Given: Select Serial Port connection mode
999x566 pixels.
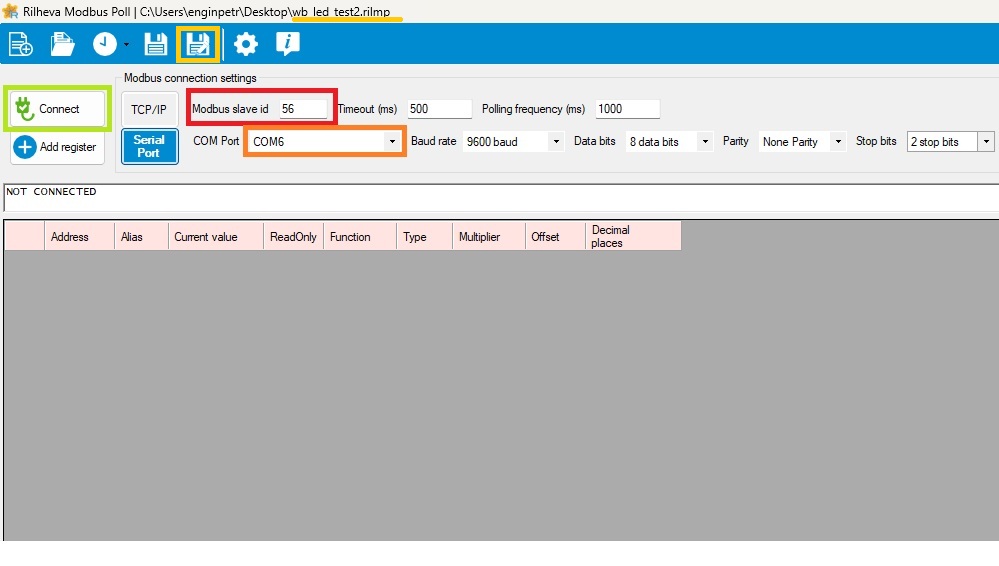Looking at the screenshot, I should pos(149,146).
